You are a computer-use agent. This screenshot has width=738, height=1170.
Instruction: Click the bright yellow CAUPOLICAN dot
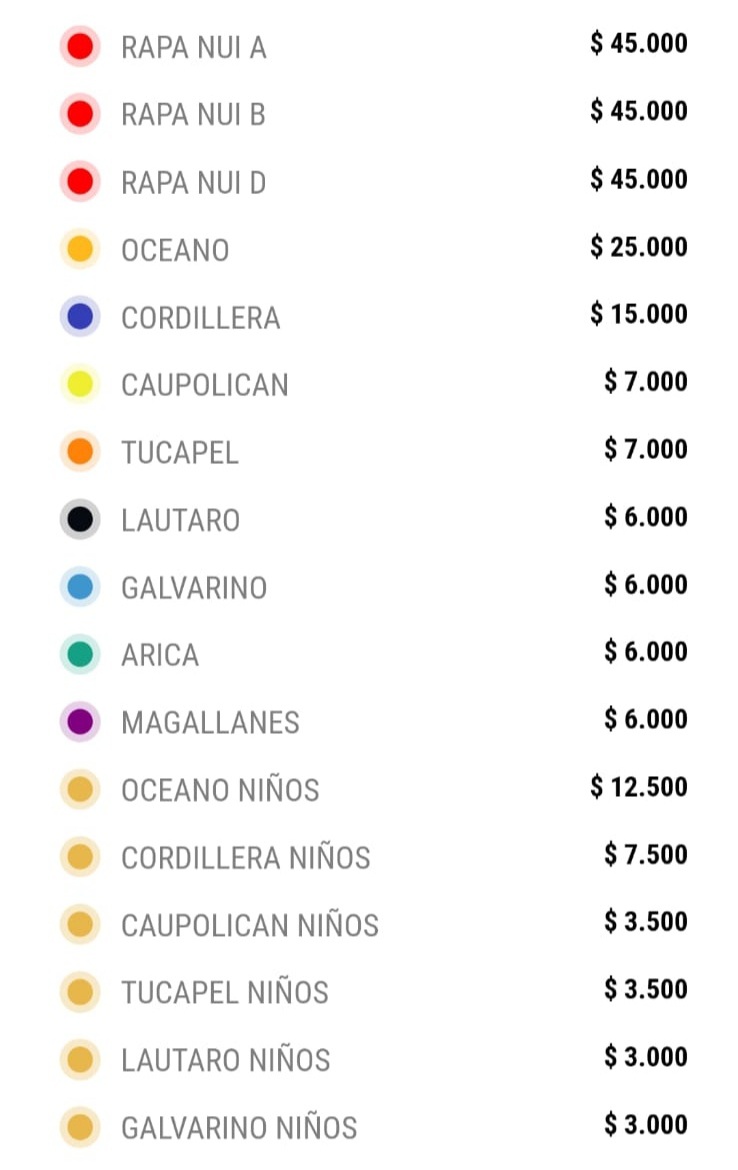click(80, 384)
